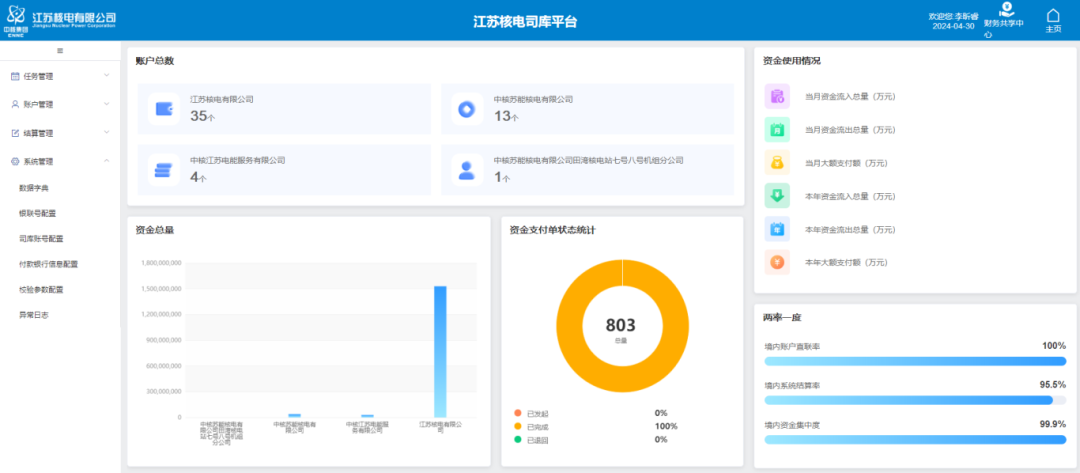Image resolution: width=1080 pixels, height=473 pixels.
Task: Click the 江苏核电有限公司 bar in 资金总量 chart
Action: point(440,350)
